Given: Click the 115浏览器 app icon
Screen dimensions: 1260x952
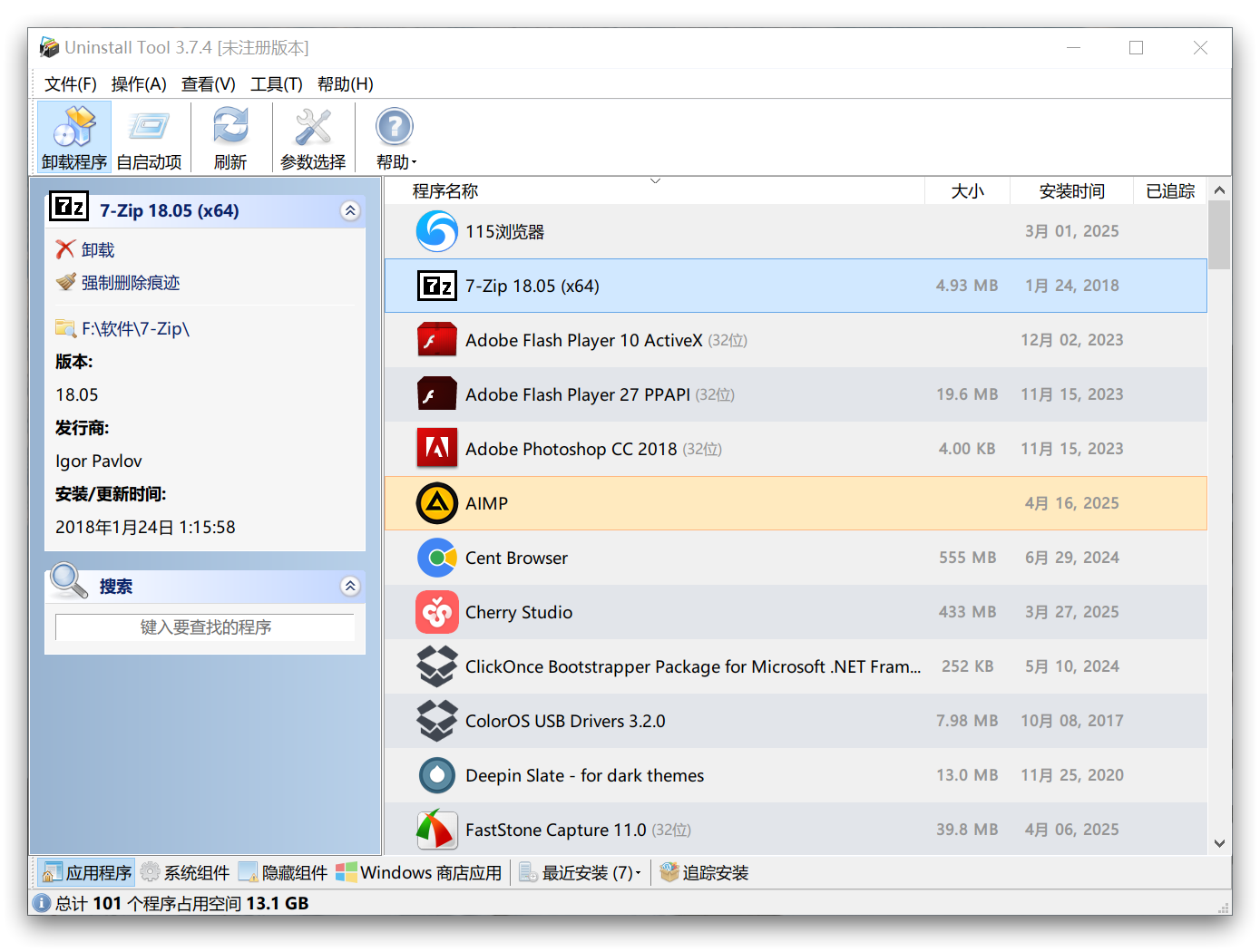Looking at the screenshot, I should (x=436, y=231).
